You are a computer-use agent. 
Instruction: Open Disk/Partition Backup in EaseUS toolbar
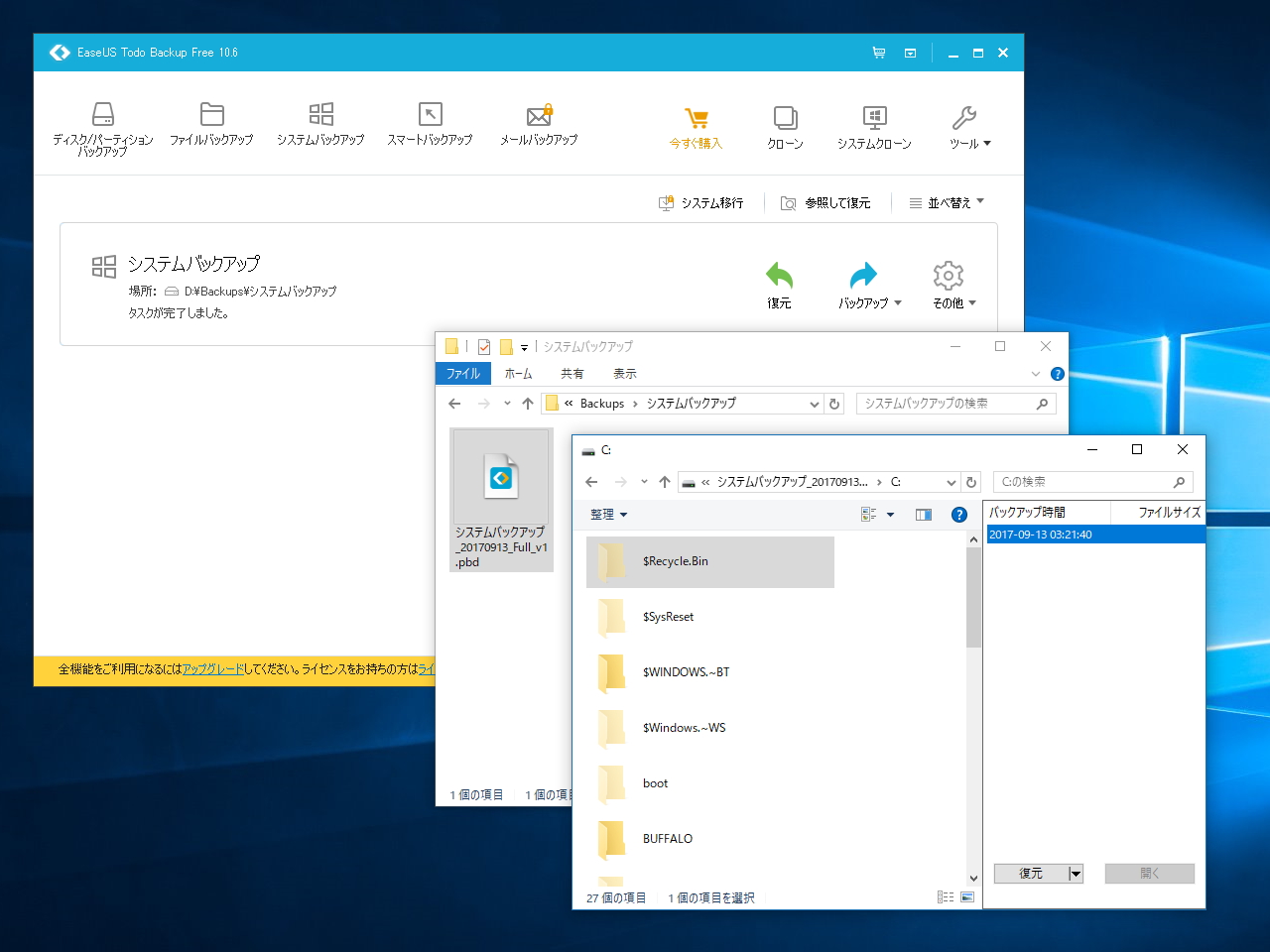tap(103, 129)
